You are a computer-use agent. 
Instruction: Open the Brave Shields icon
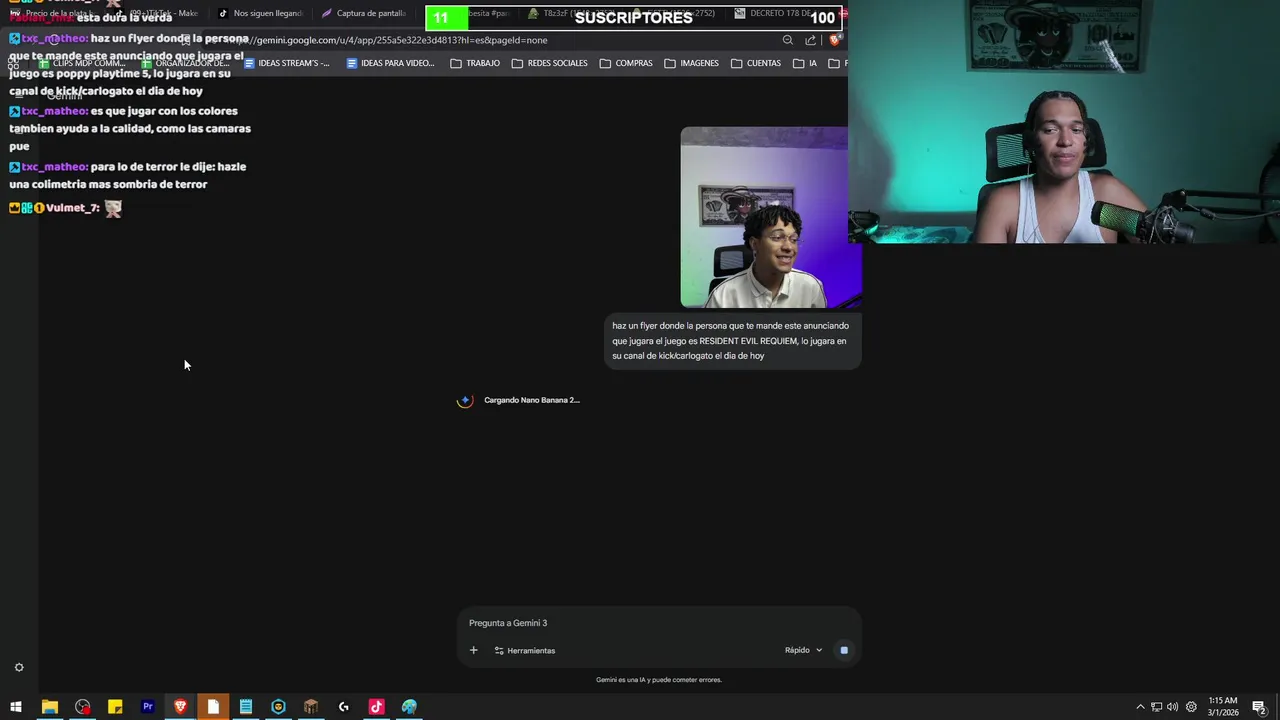click(835, 40)
